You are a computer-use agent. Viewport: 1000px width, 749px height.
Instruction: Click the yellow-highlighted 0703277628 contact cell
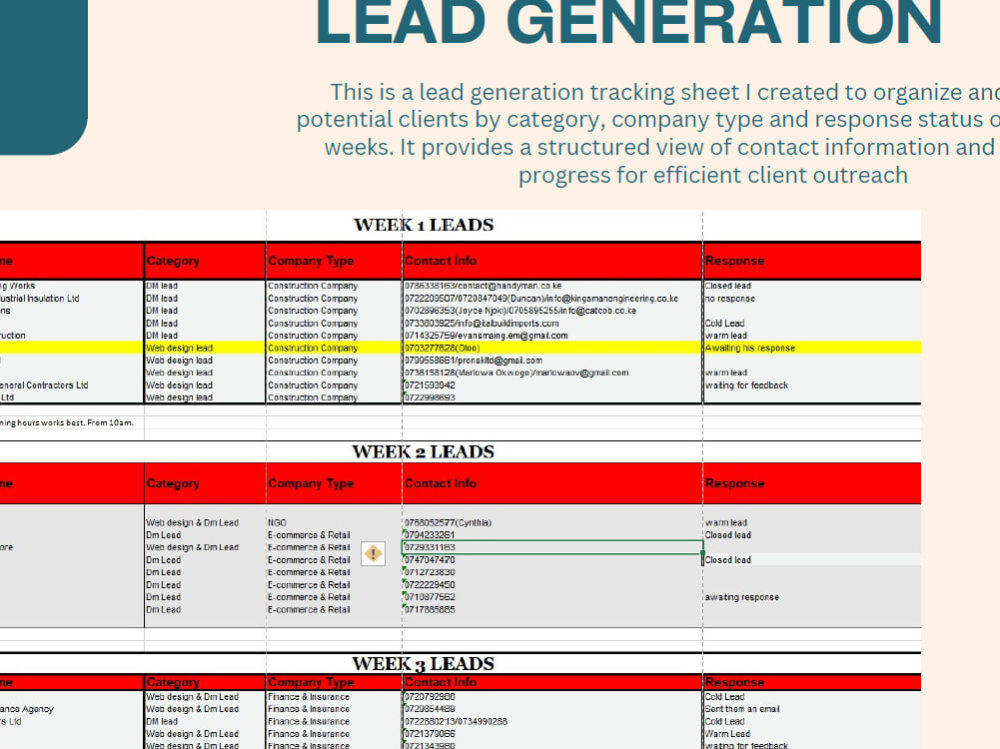pos(552,348)
